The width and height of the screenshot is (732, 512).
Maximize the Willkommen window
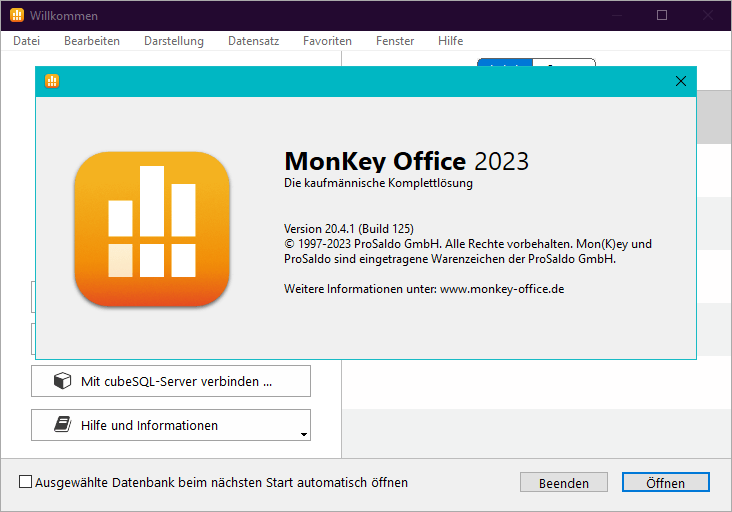pos(662,15)
